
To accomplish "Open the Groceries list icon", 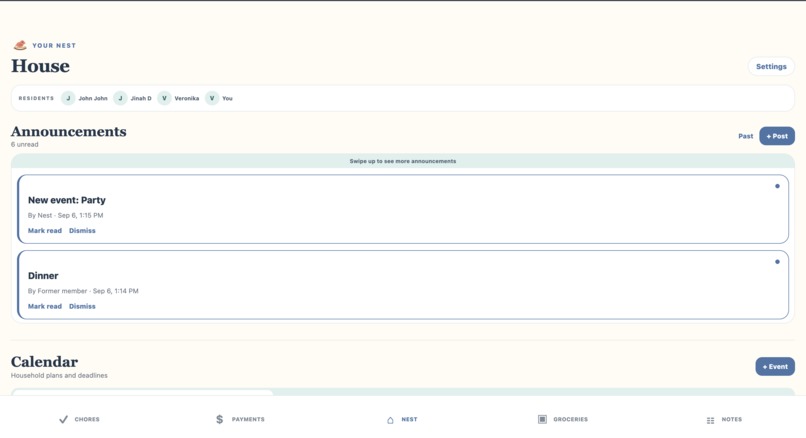I will pos(542,419).
